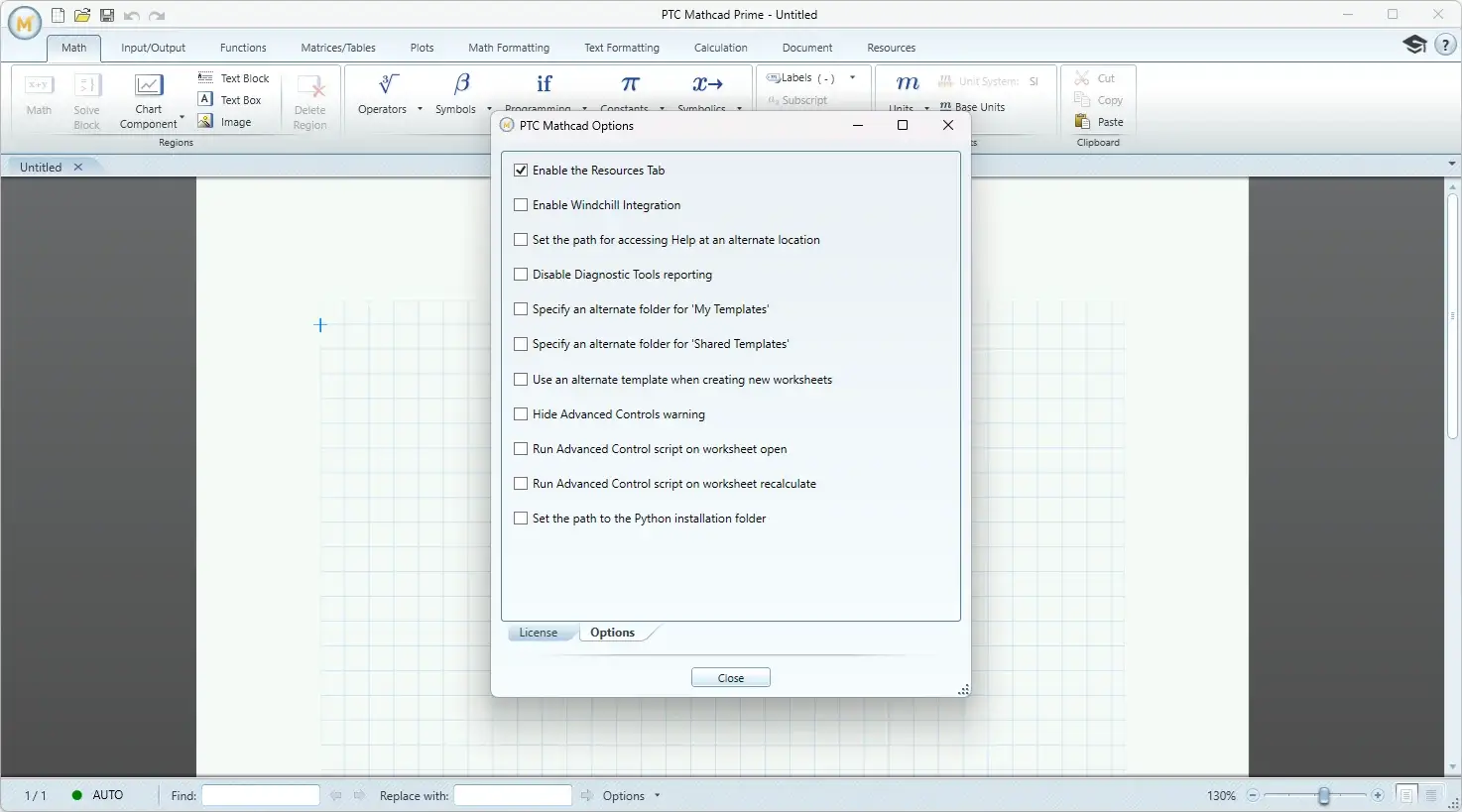
Task: Click the undo arrow icon
Action: pos(132,16)
